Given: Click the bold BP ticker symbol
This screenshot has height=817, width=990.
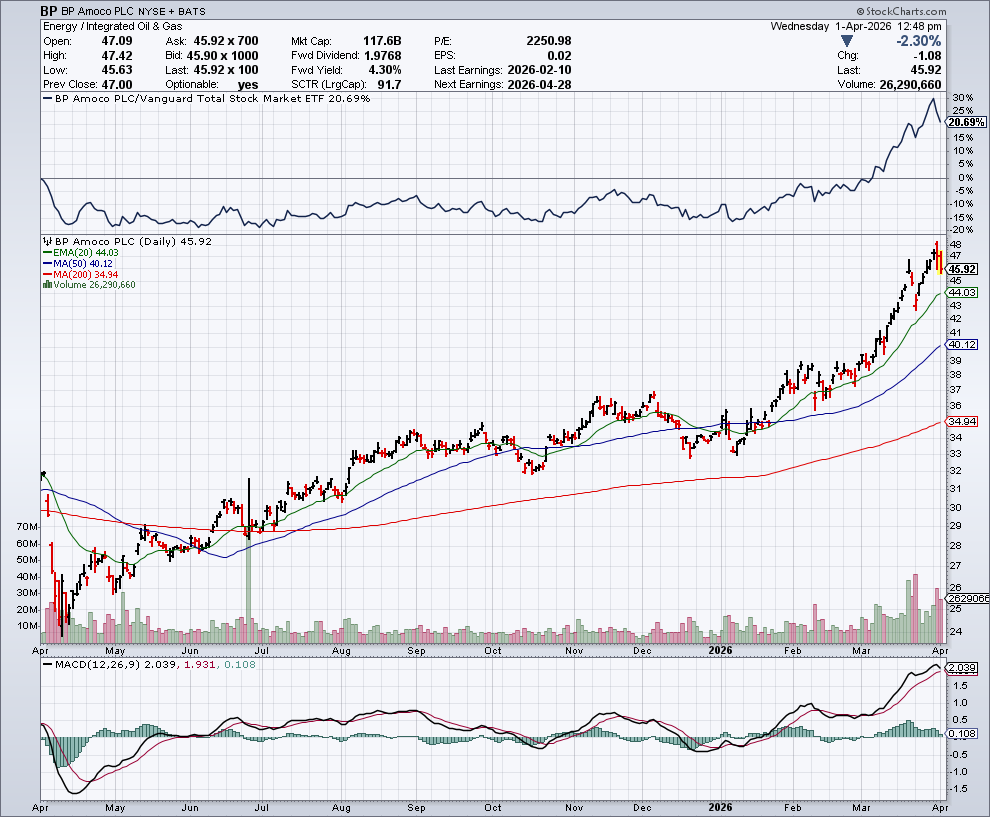Looking at the screenshot, I should [x=49, y=11].
